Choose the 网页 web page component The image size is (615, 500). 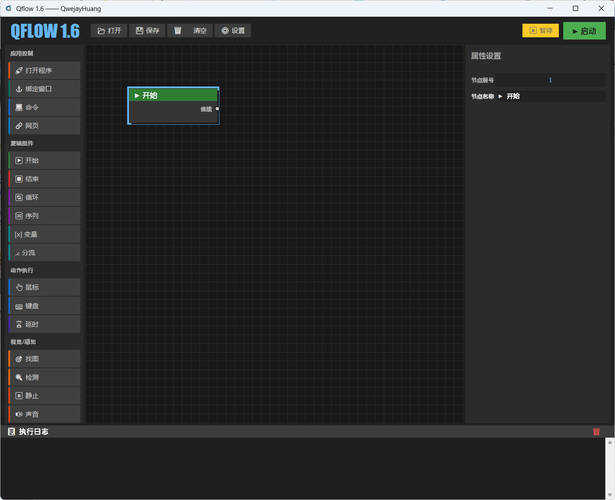tap(44, 126)
